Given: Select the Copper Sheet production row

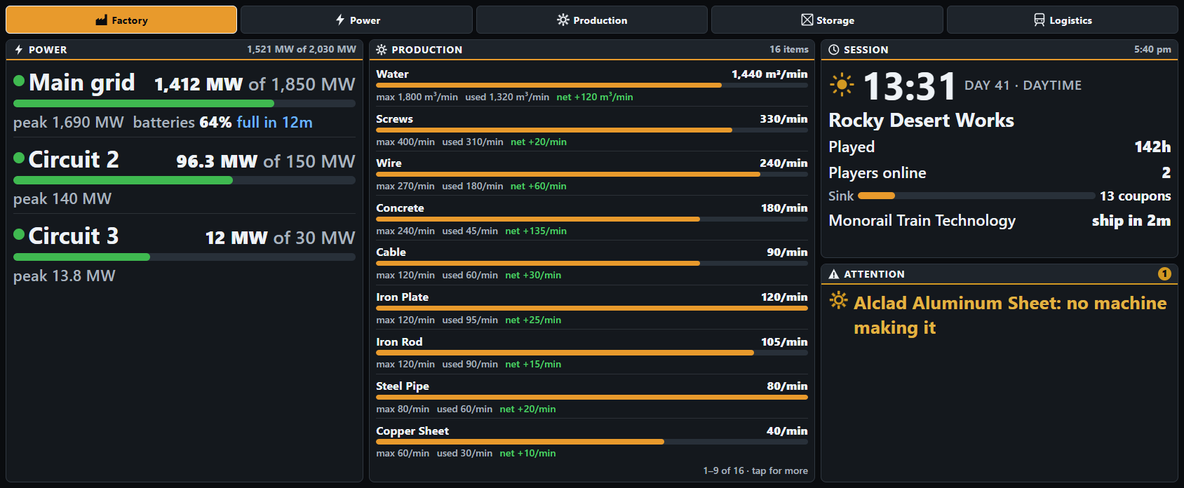Looking at the screenshot, I should [592, 442].
